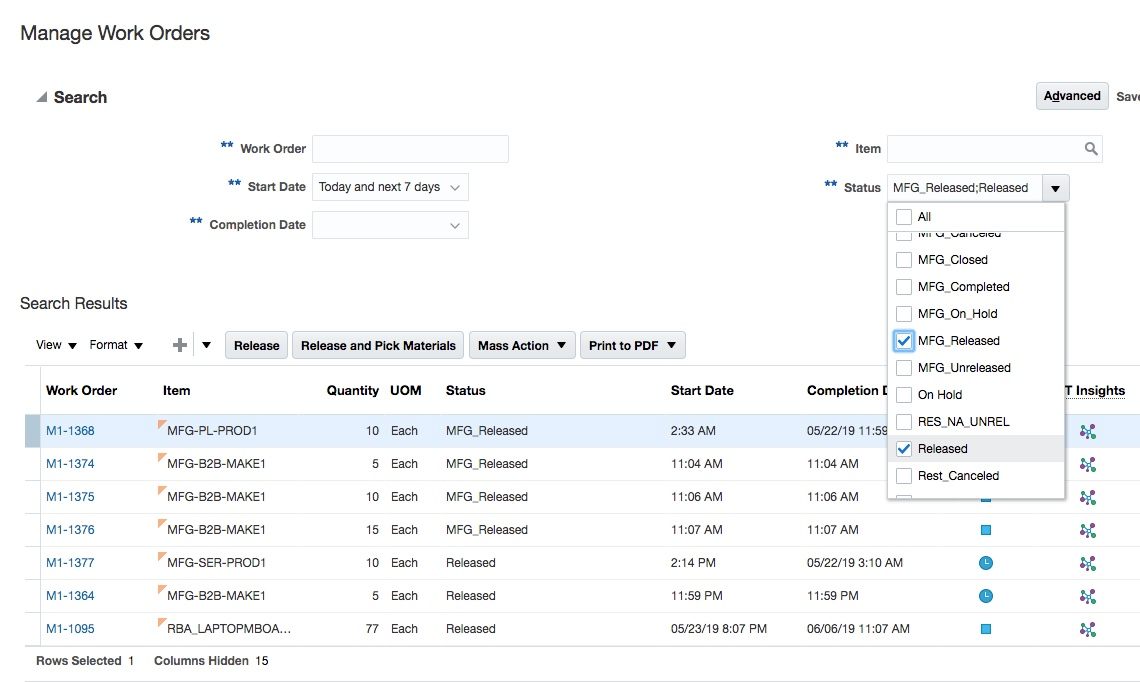Sort by Quantity column header

click(x=353, y=390)
